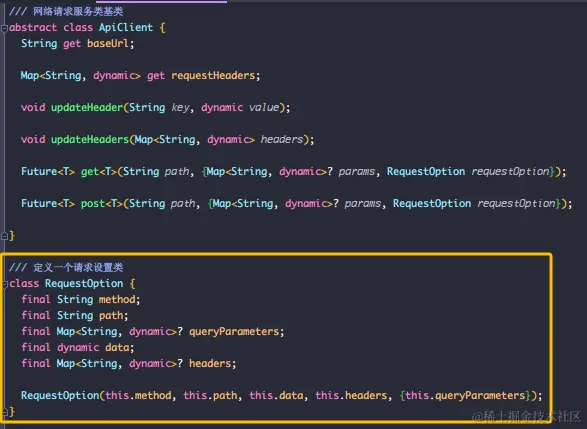Click the RequestOption type in the post<T> signature
The height and width of the screenshot is (429, 587).
click(432, 203)
